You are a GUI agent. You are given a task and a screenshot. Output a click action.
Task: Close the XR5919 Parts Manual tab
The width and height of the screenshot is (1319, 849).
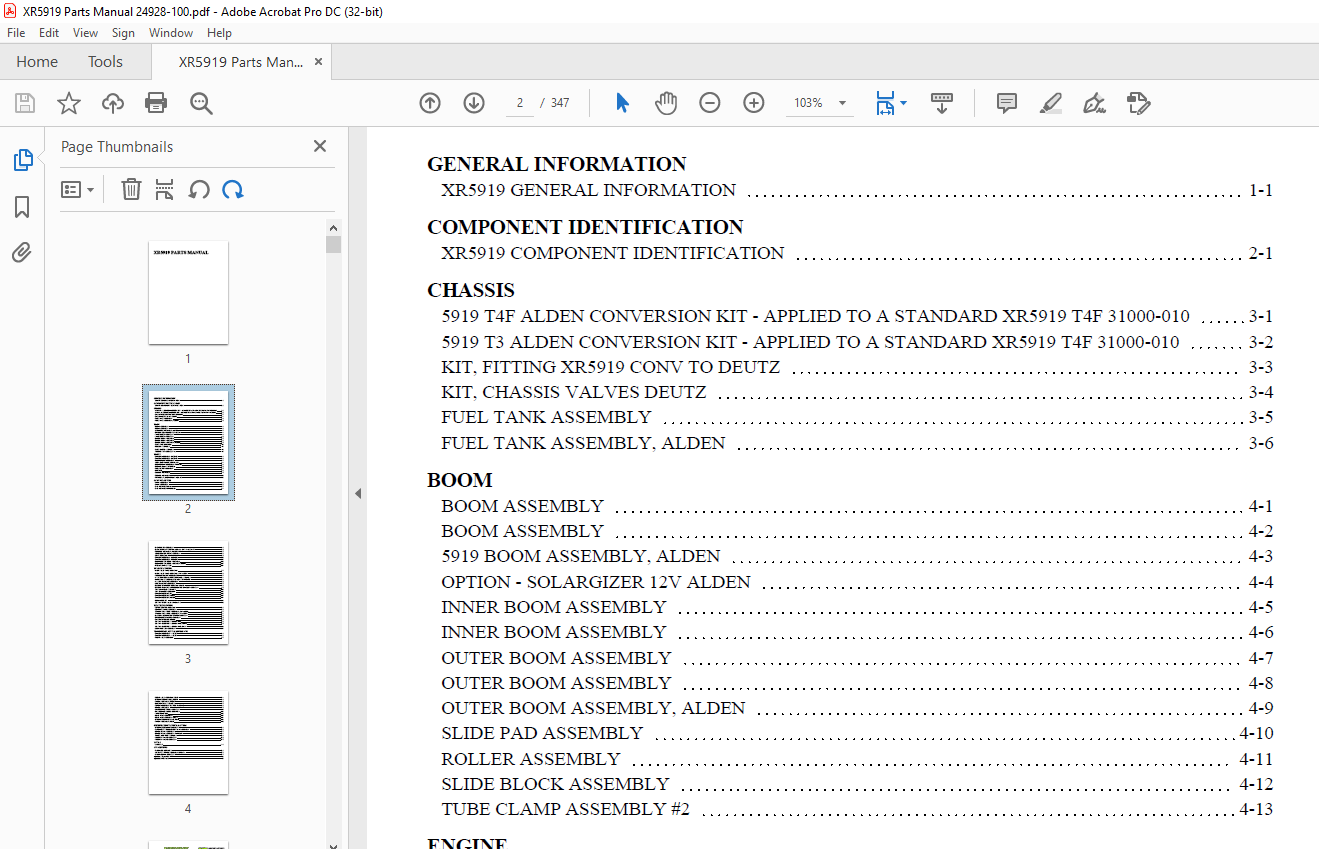[x=319, y=62]
